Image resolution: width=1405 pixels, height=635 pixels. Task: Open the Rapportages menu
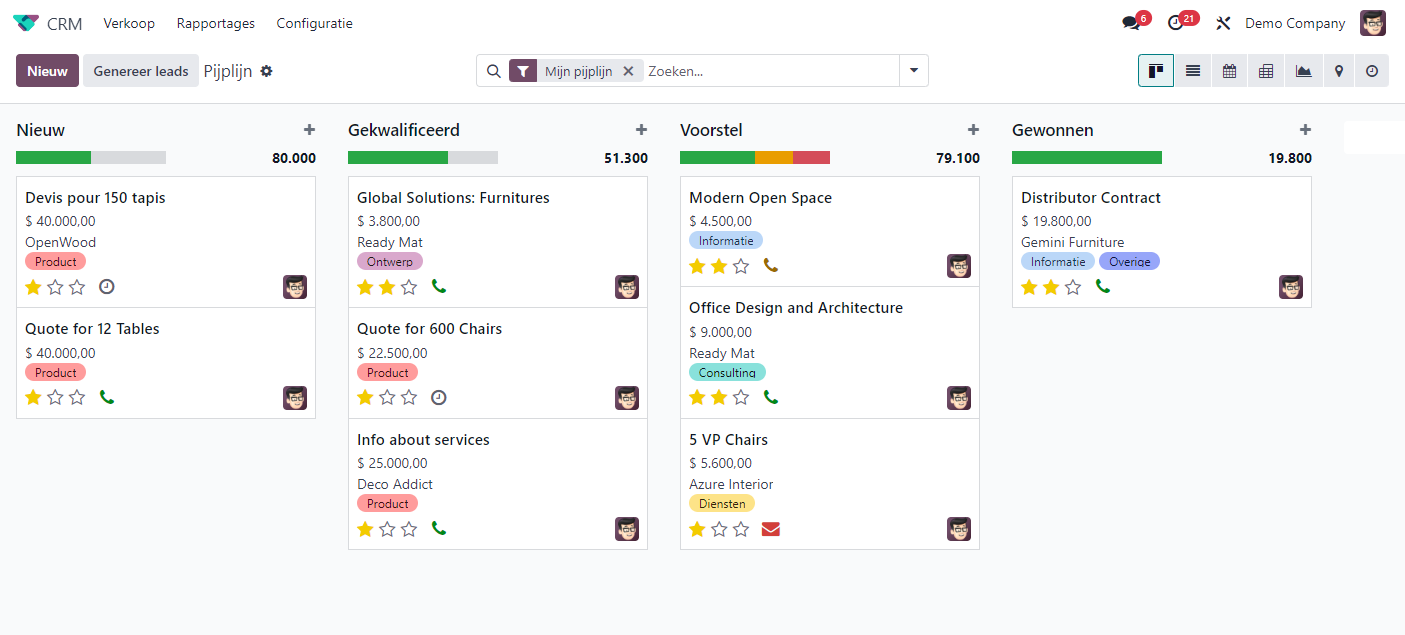pos(215,23)
